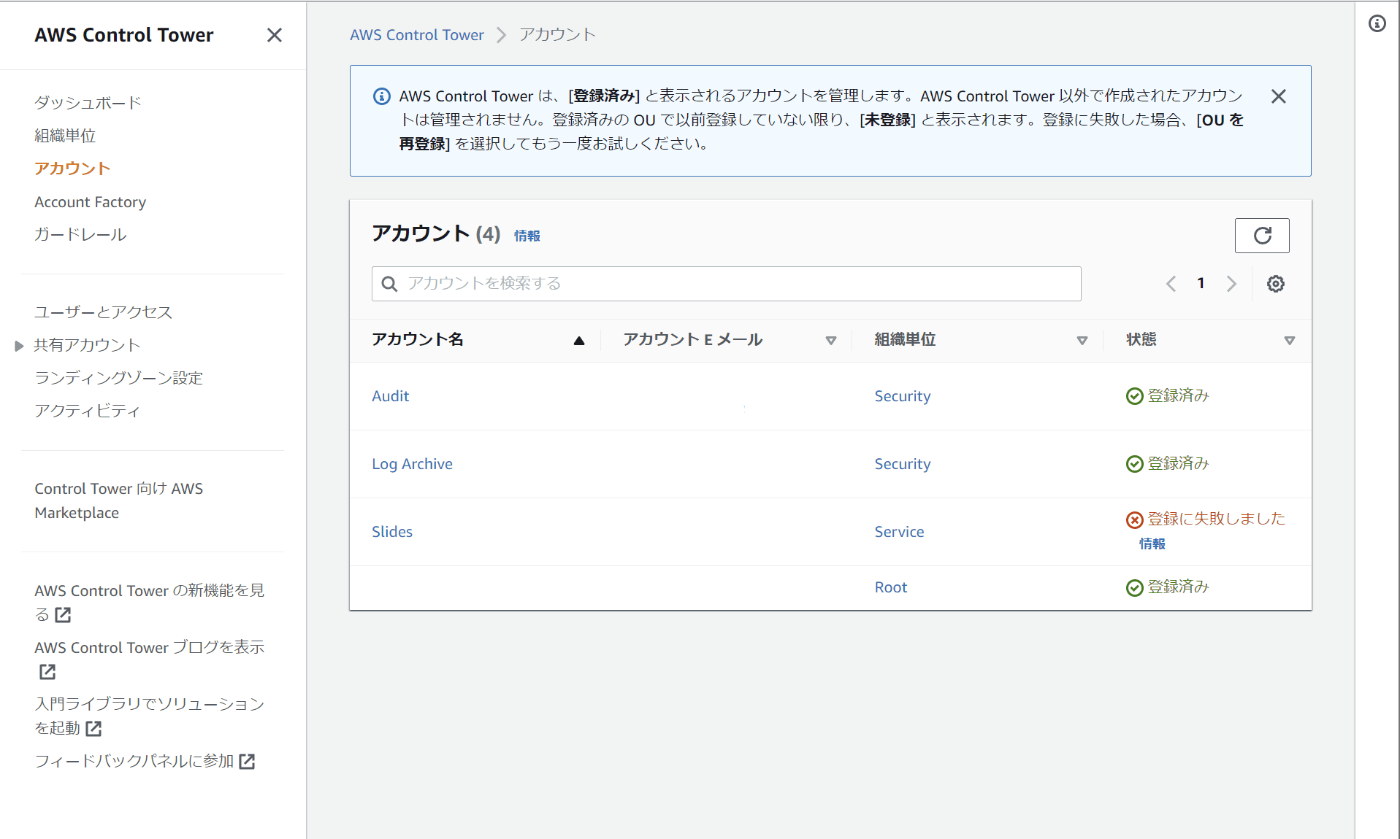Screen dimensions: 1400x839
Task: Click 情報 link next to アカウント heading
Action: (x=527, y=236)
